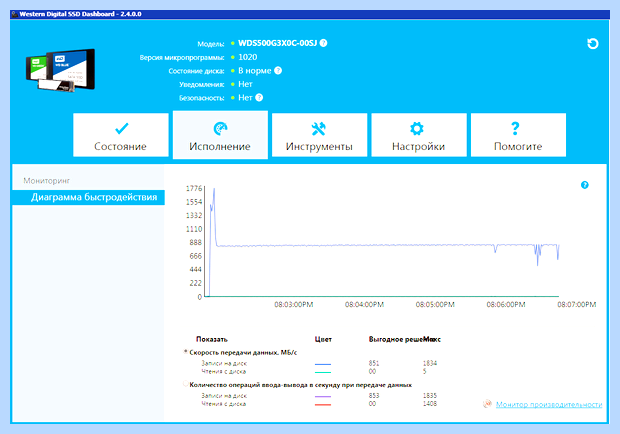Click the help icon beside Безопасность 'Нет'
The width and height of the screenshot is (620, 434).
[259, 98]
